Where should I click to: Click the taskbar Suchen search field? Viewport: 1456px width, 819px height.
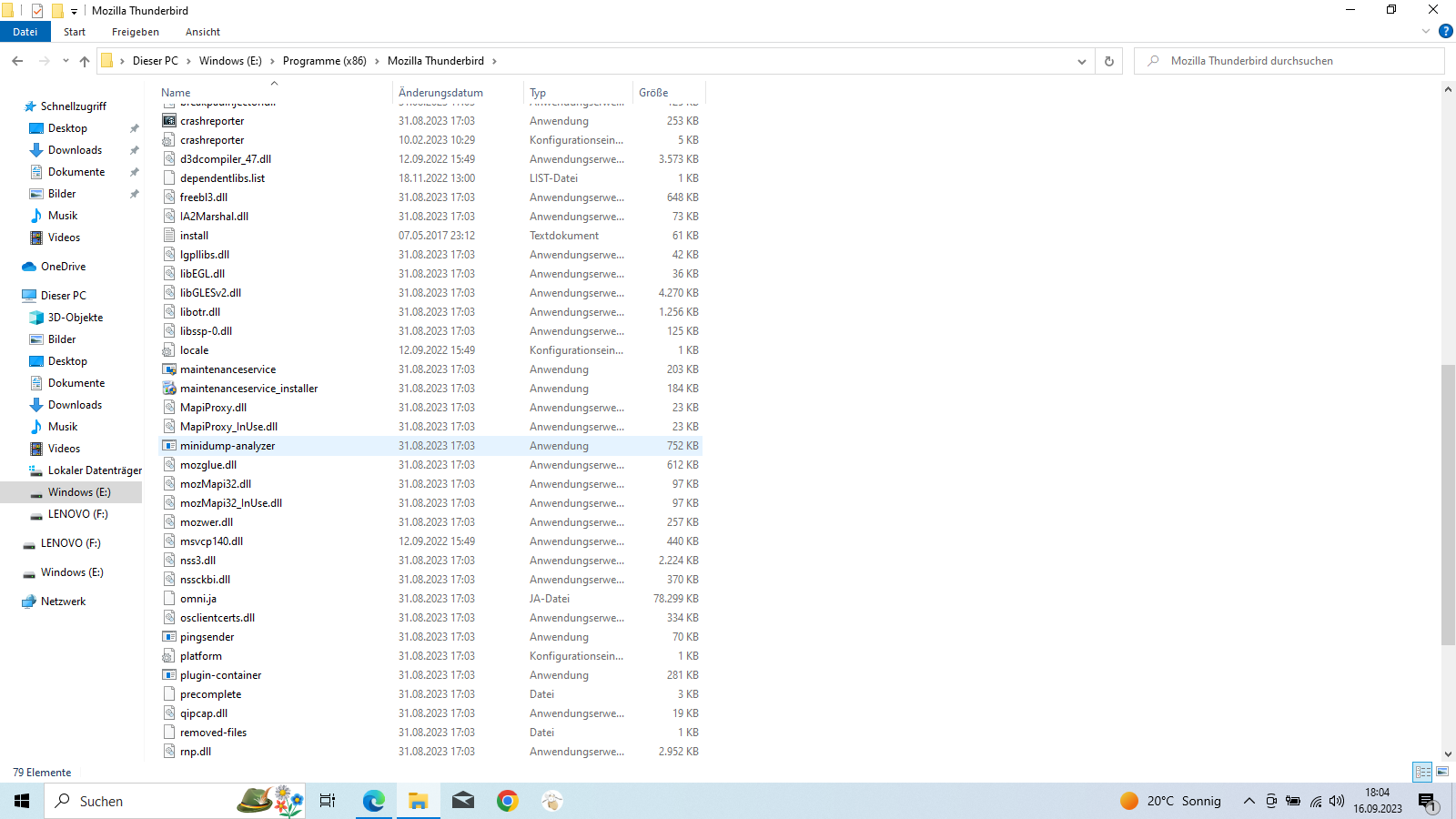click(x=175, y=801)
